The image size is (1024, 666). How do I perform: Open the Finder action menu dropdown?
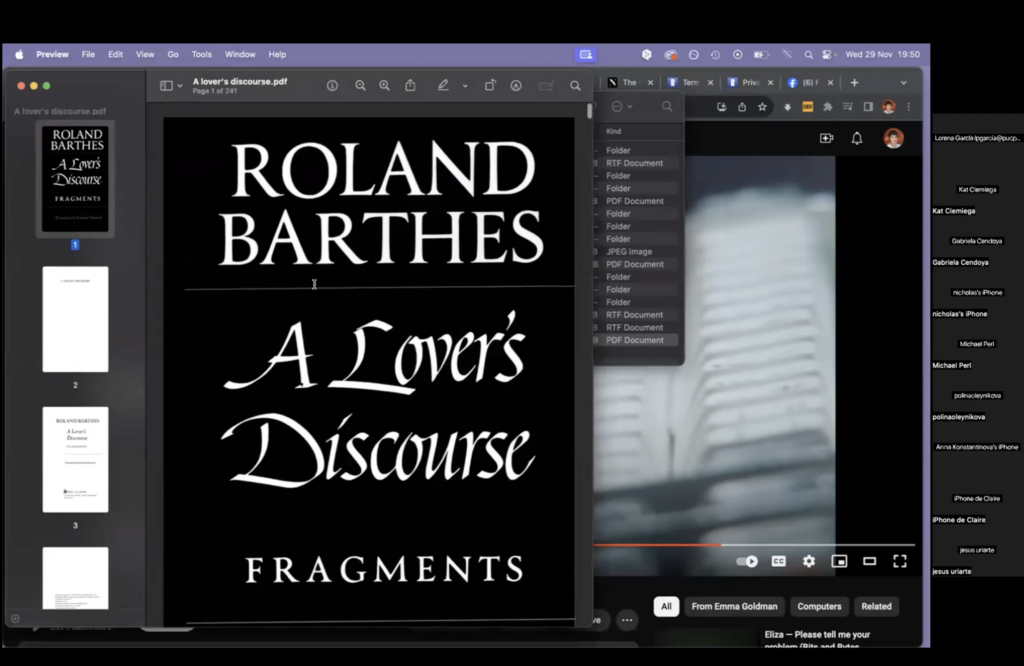pyautogui.click(x=622, y=106)
